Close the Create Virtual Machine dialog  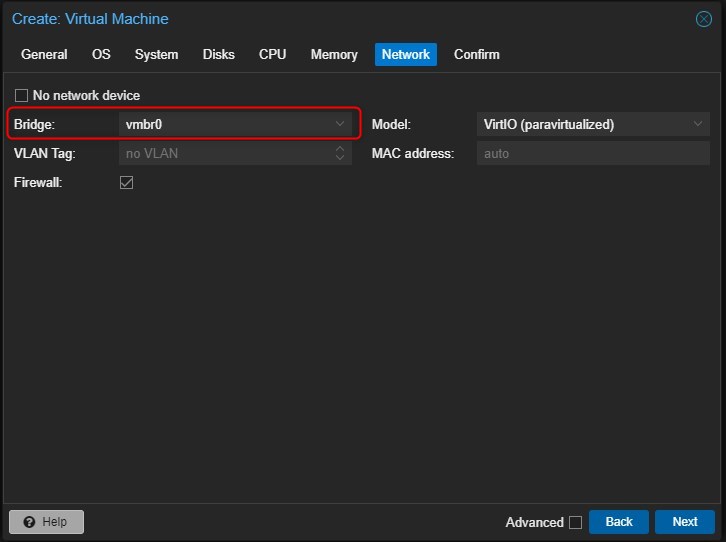click(703, 19)
